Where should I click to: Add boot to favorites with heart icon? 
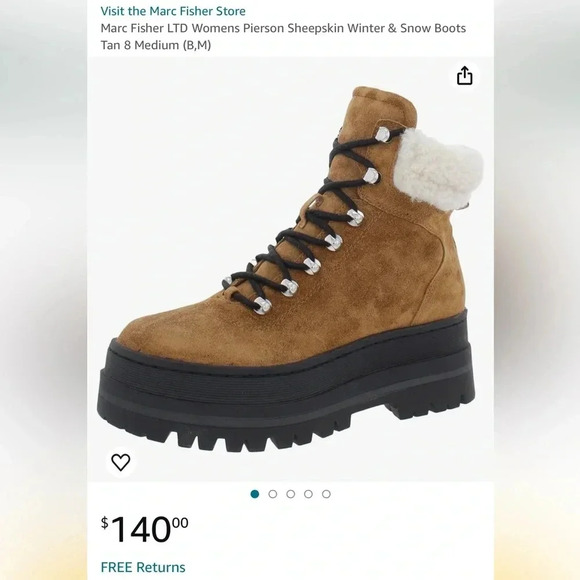pyautogui.click(x=121, y=462)
